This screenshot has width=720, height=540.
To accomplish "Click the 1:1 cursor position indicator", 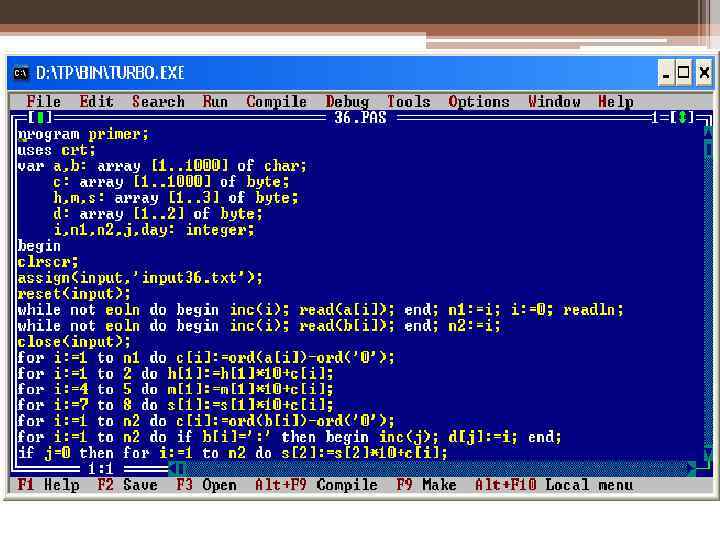I will [x=101, y=469].
